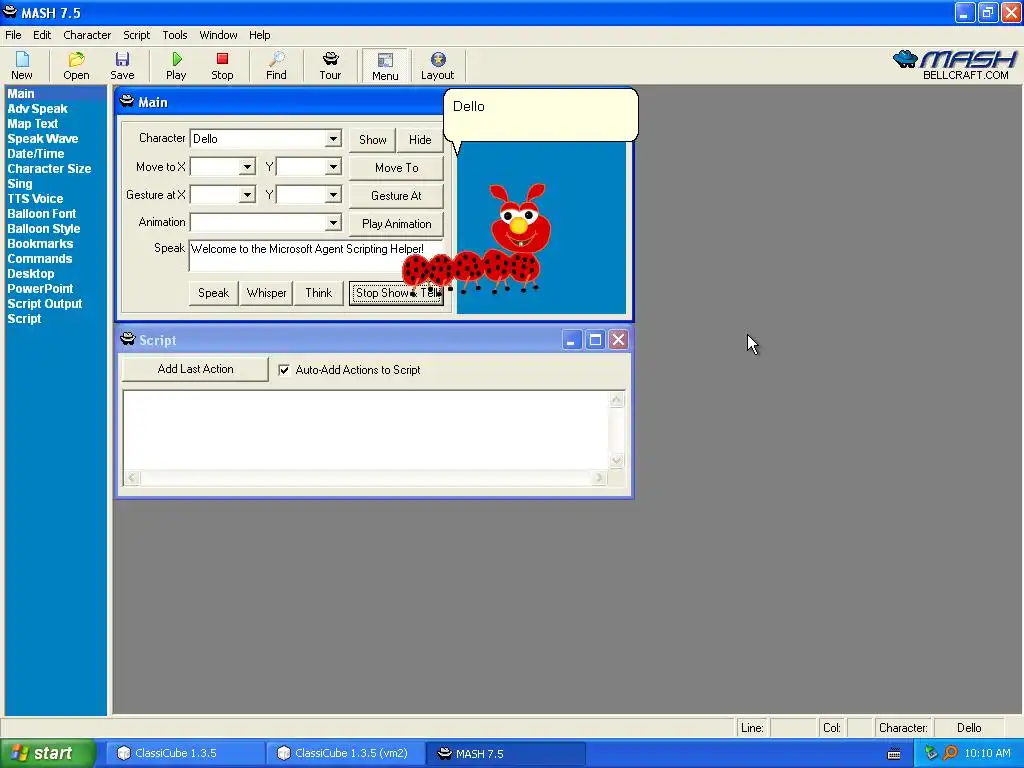Click the Speak button

pyautogui.click(x=214, y=293)
